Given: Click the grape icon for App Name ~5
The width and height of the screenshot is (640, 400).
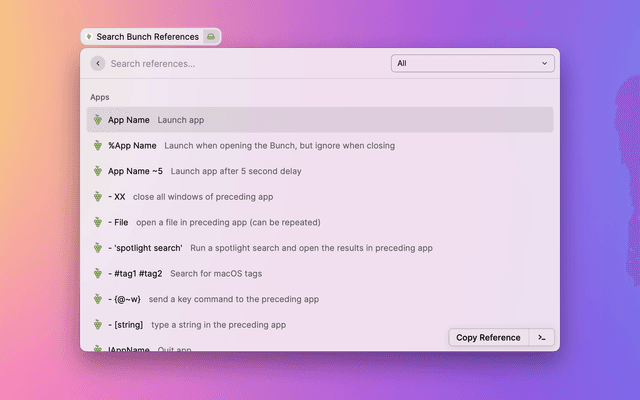Looking at the screenshot, I should [98, 171].
